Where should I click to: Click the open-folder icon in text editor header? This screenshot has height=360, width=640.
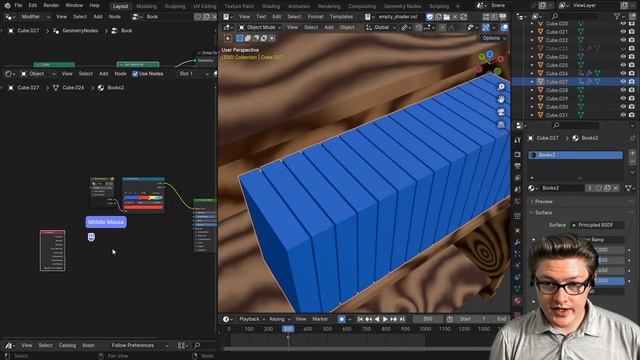tap(447, 17)
